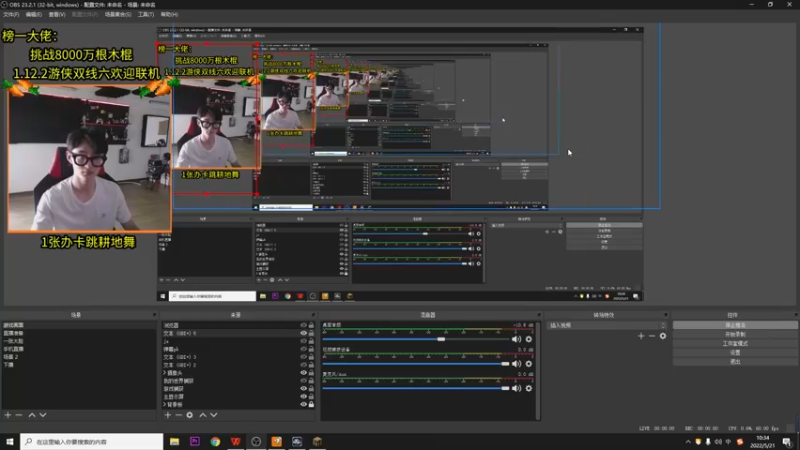Remove the selected scene with minus icon
Image resolution: width=800 pixels, height=450 pixels.
(x=18, y=414)
